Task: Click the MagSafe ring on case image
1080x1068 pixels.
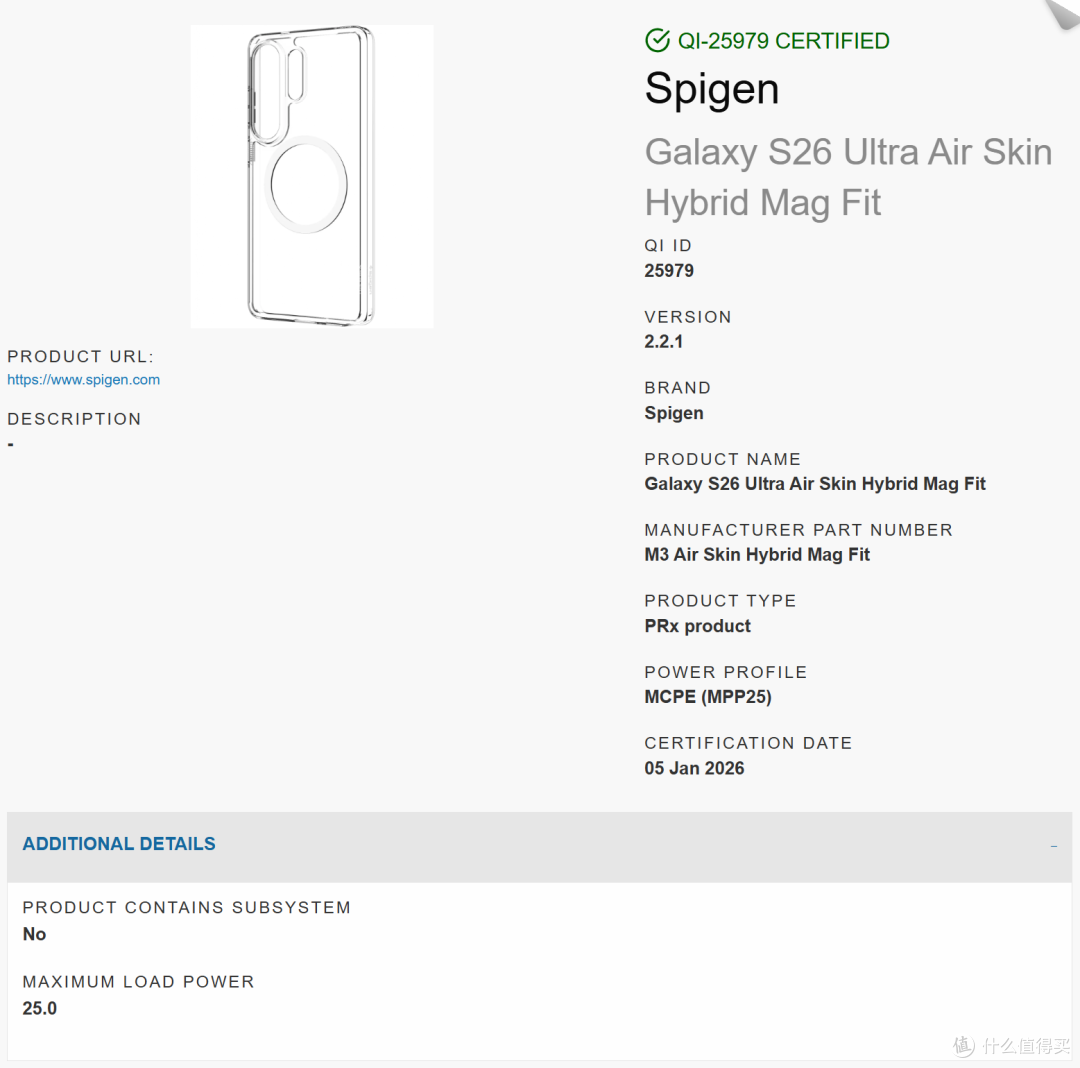Action: click(307, 185)
